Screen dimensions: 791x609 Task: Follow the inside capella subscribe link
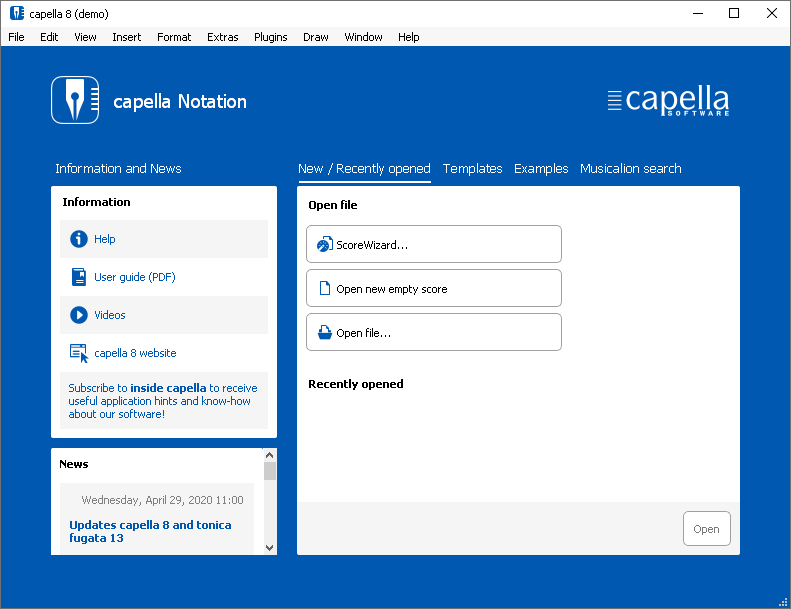pos(168,388)
